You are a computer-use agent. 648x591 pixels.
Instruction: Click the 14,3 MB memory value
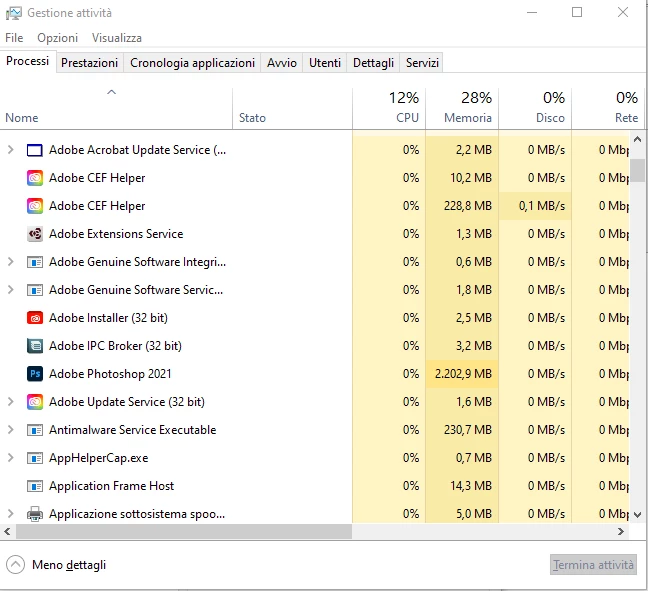point(471,486)
